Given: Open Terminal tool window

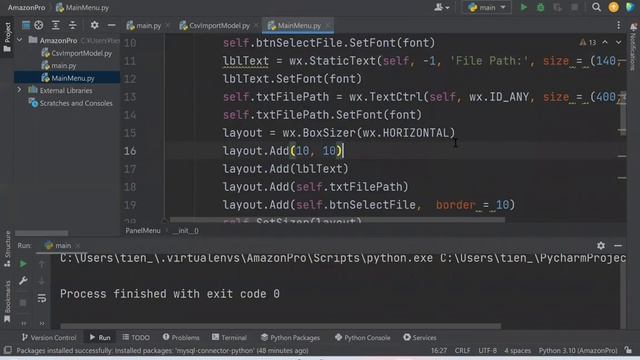Looking at the screenshot, I should click(x=229, y=338).
